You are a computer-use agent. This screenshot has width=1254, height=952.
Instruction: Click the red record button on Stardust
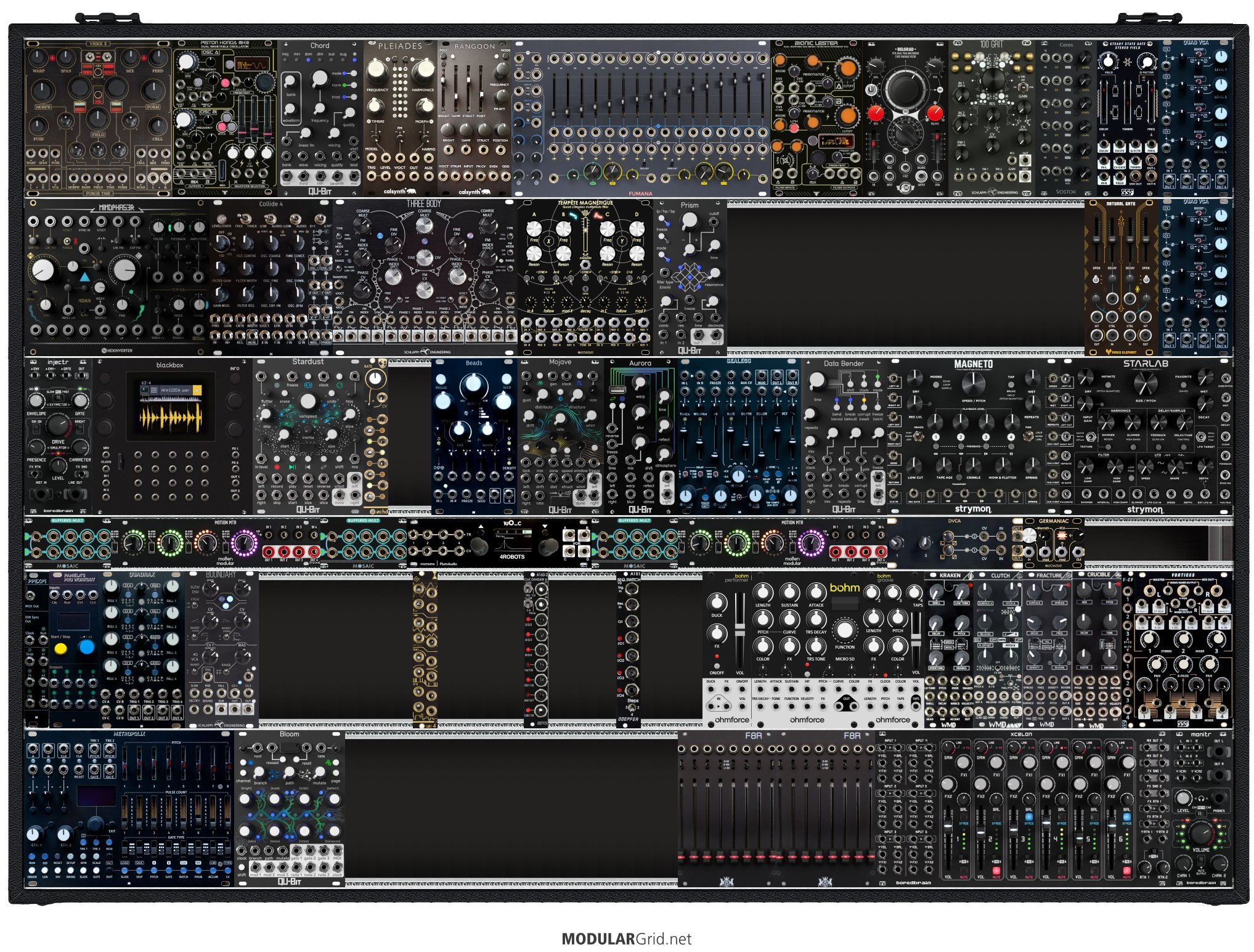277,467
